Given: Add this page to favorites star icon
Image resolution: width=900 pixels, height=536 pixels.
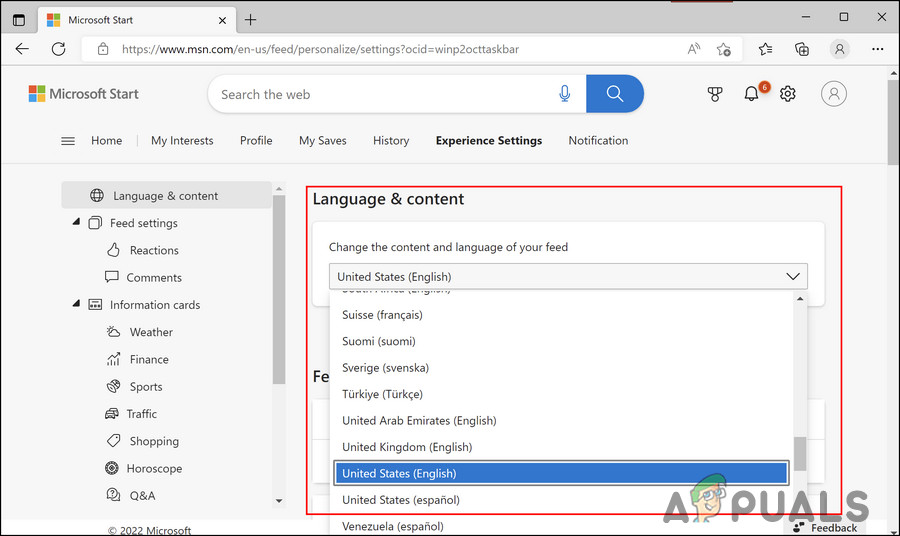Looking at the screenshot, I should pos(723,49).
